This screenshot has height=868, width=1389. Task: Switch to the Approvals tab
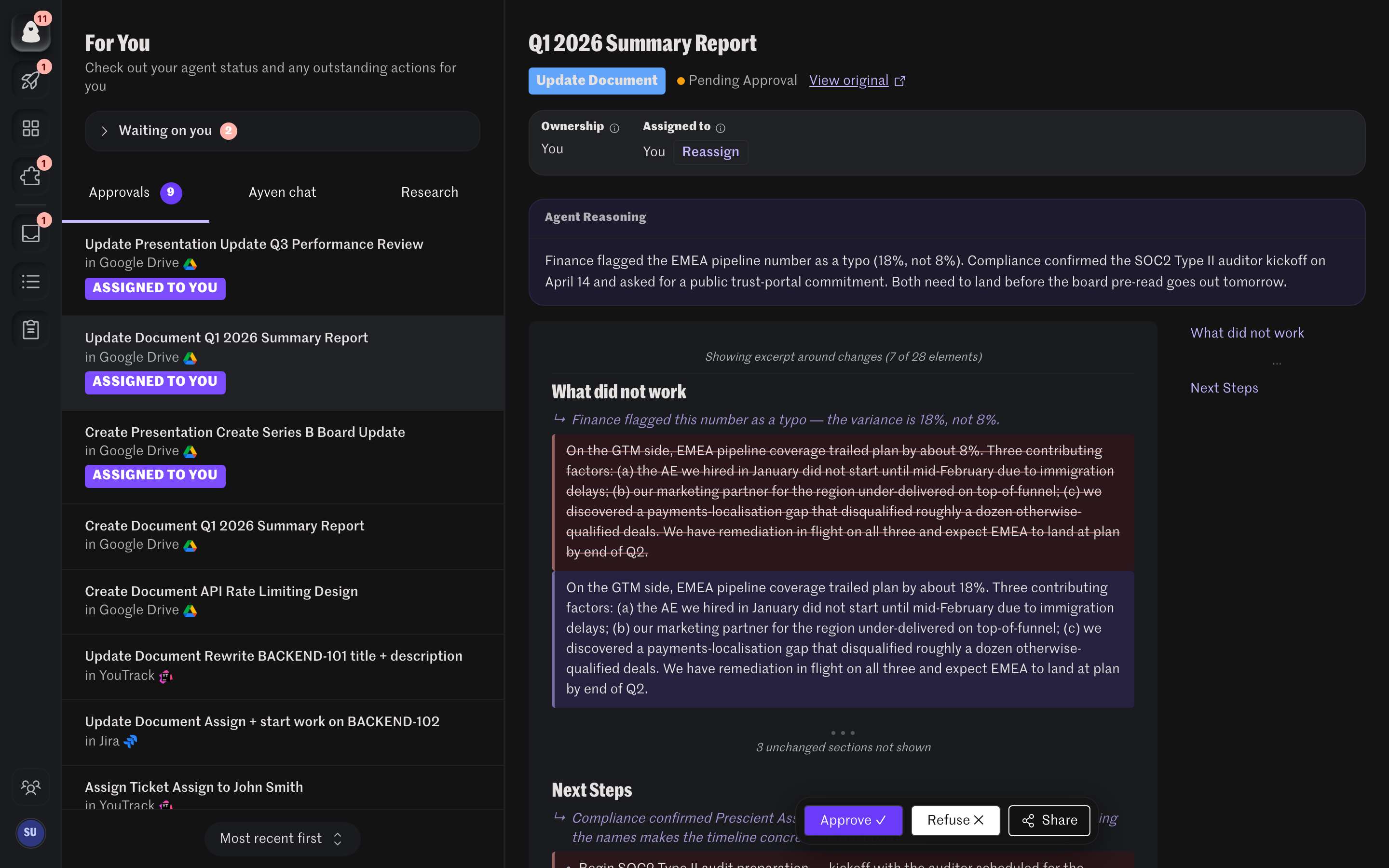click(136, 193)
